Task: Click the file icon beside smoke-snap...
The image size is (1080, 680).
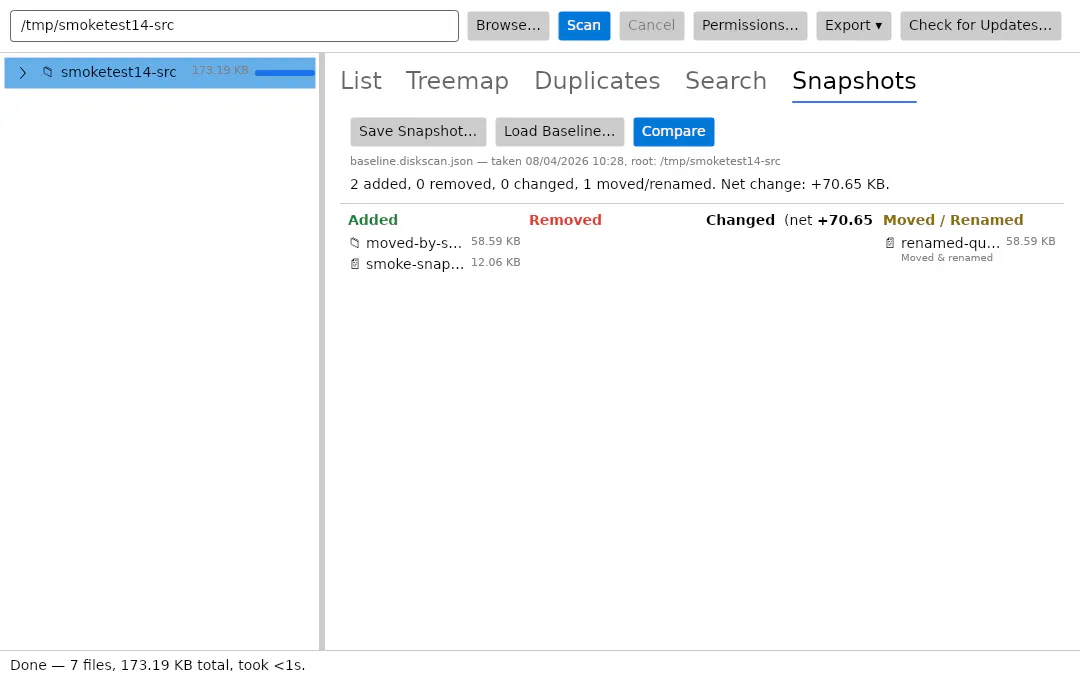Action: [355, 264]
